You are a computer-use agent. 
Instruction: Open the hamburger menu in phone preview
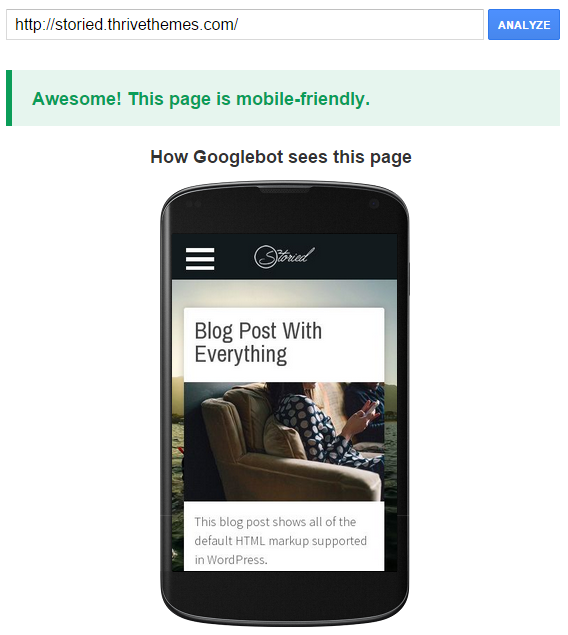pos(200,259)
